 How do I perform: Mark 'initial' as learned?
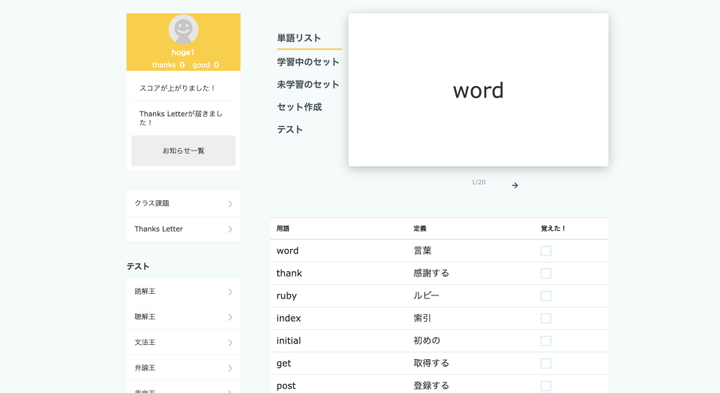tap(546, 341)
